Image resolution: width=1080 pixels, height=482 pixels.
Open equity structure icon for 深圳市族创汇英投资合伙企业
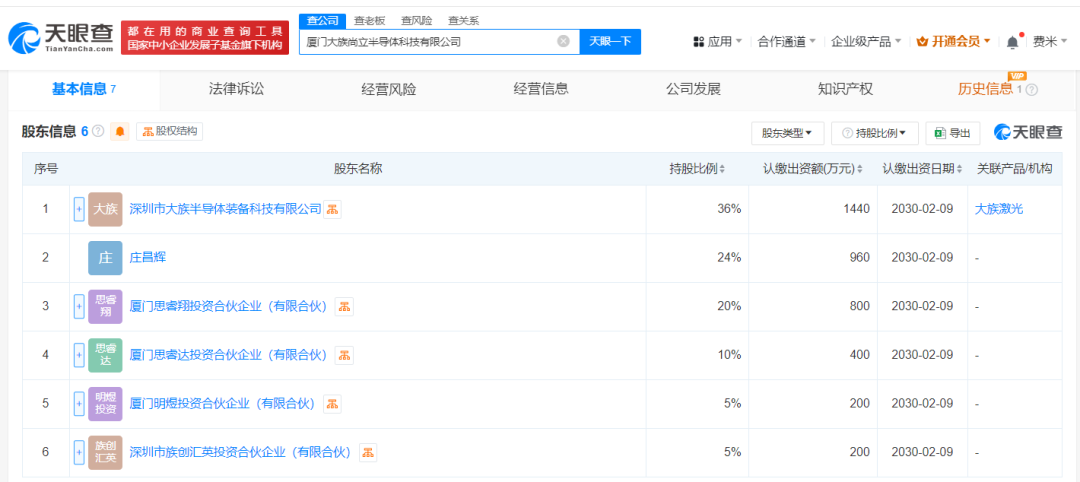point(368,452)
